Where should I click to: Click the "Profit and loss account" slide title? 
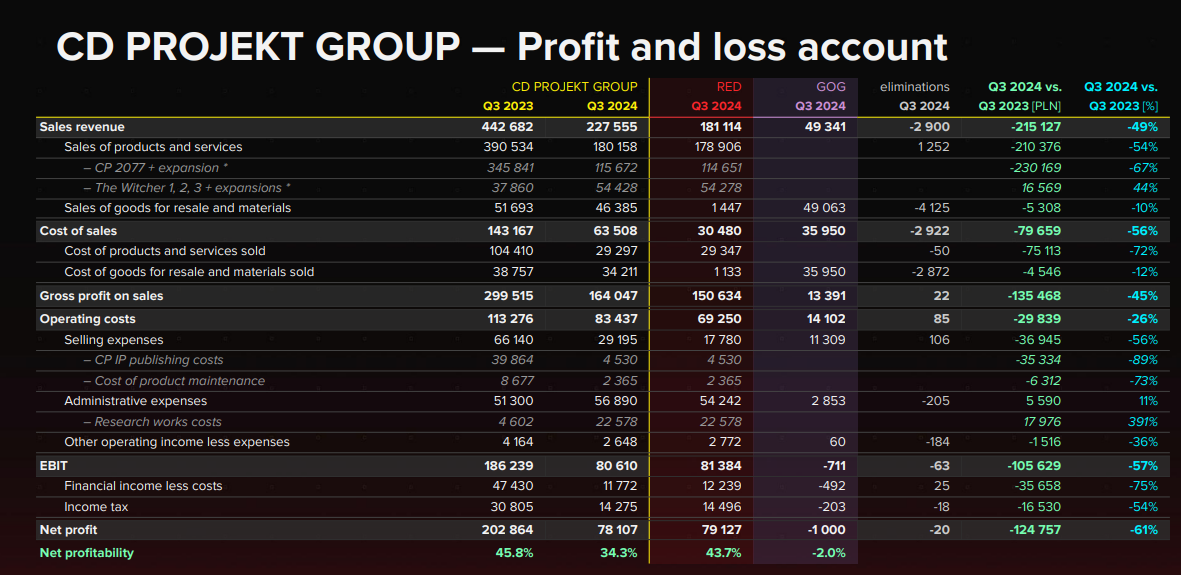502,46
